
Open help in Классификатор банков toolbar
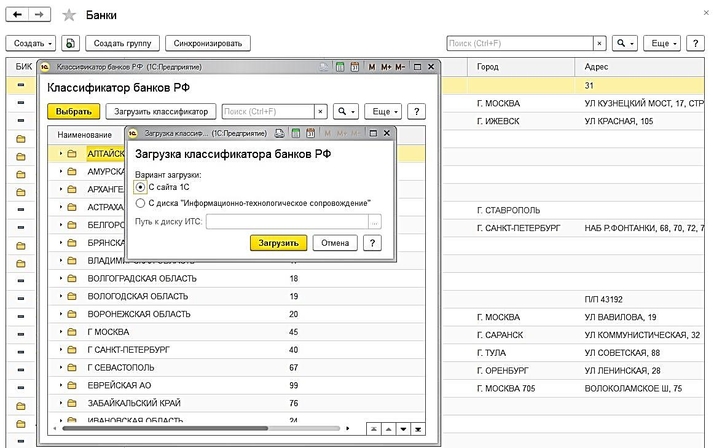coord(416,112)
